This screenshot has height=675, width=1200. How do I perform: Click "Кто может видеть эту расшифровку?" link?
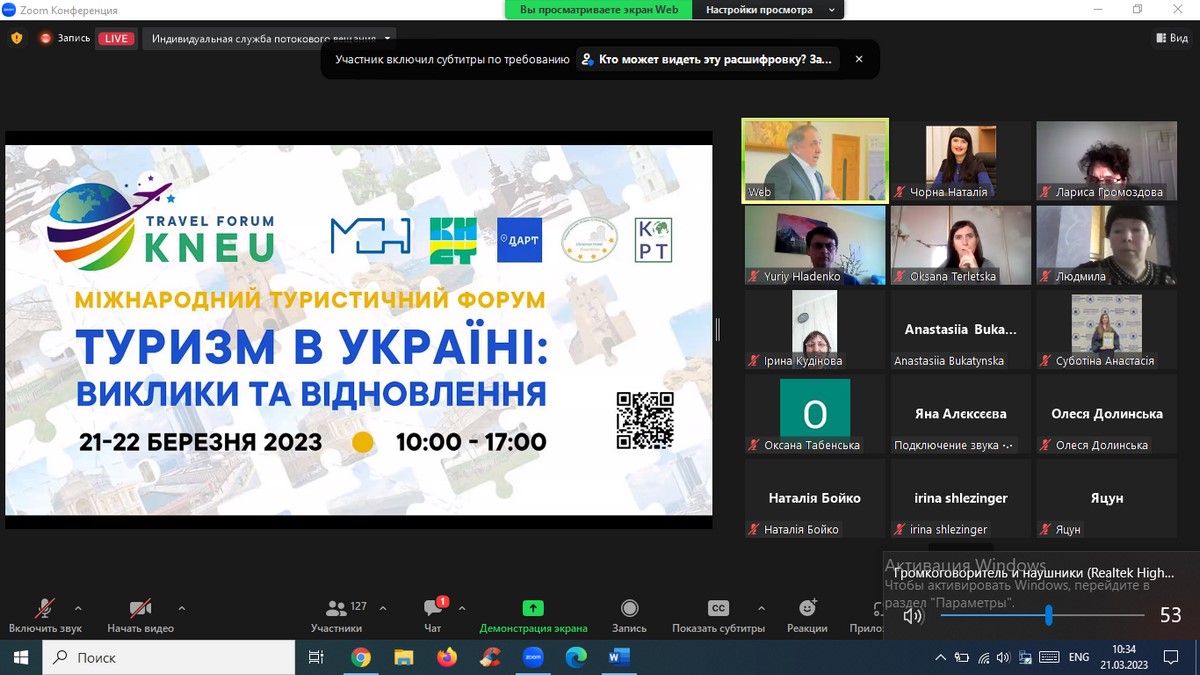click(x=714, y=59)
